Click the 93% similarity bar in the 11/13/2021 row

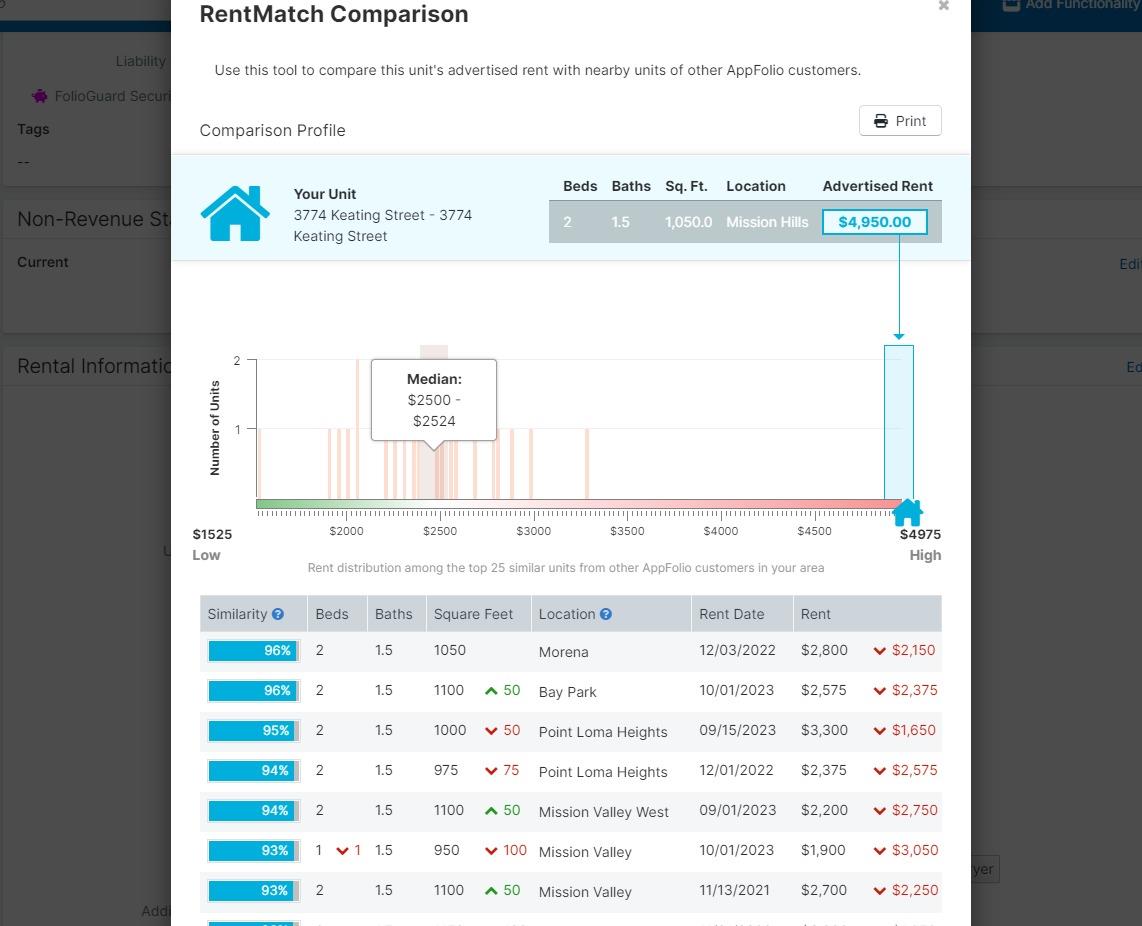pos(253,891)
